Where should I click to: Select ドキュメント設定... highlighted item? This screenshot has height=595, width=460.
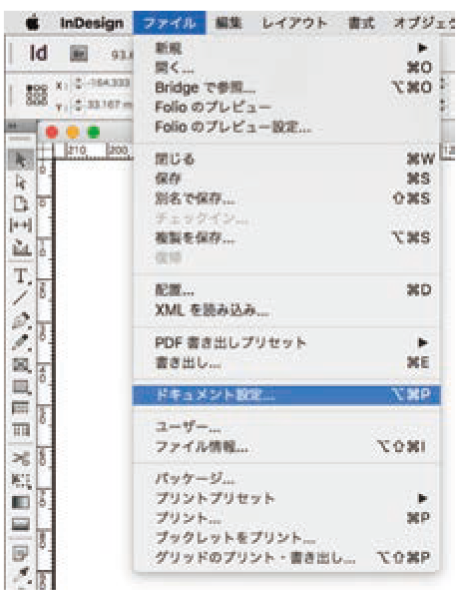tap(286, 395)
